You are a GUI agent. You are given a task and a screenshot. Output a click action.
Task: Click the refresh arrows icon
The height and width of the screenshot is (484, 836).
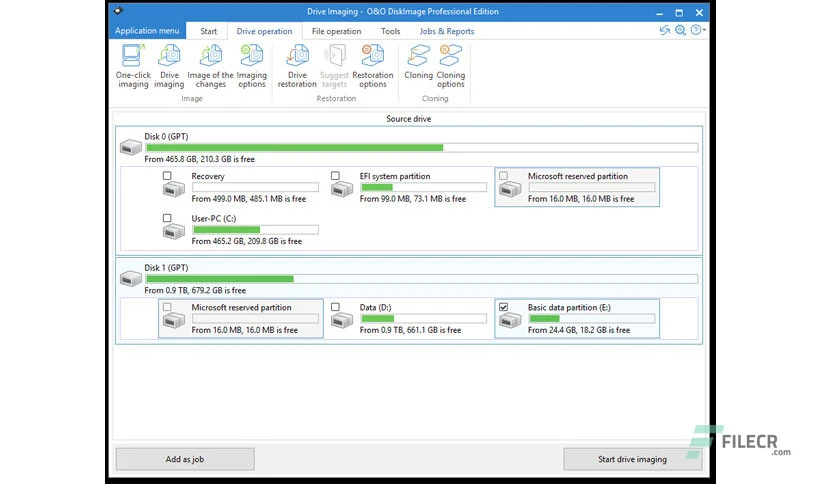664,30
